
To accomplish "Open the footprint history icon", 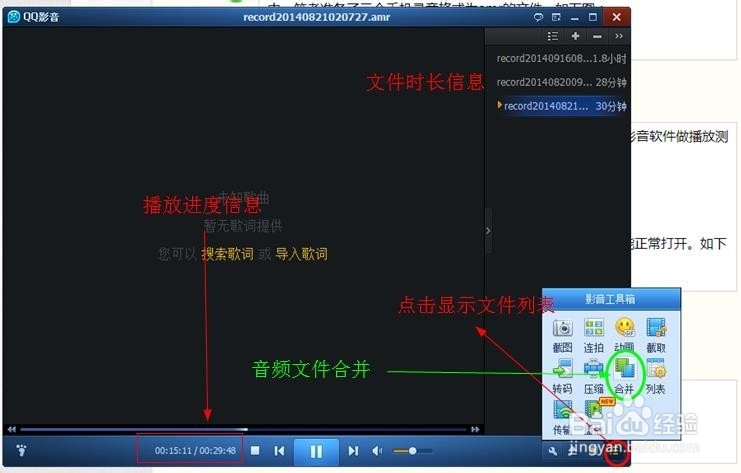I will (21, 450).
